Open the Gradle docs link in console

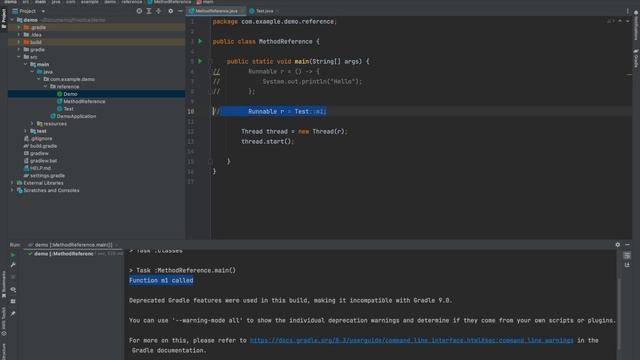coord(411,340)
